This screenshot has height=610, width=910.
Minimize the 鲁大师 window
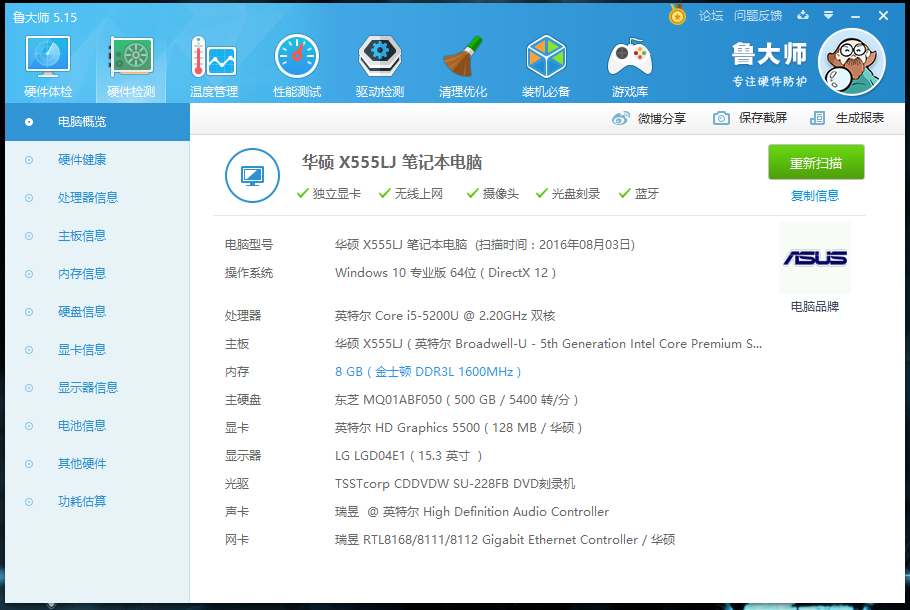(855, 16)
